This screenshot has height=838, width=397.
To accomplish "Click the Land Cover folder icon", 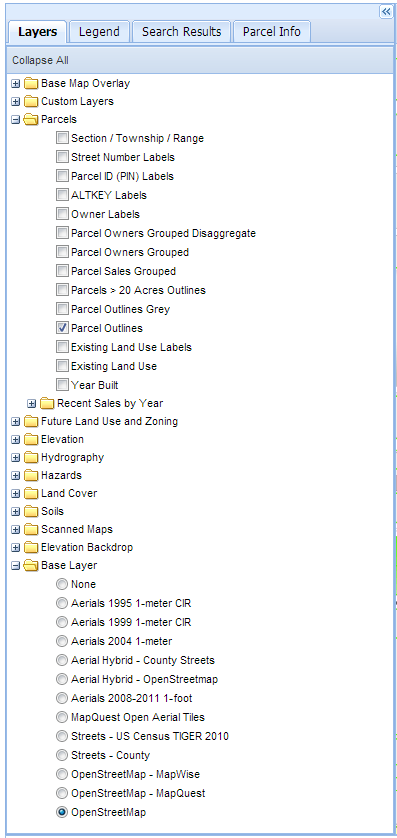I will pyautogui.click(x=32, y=494).
